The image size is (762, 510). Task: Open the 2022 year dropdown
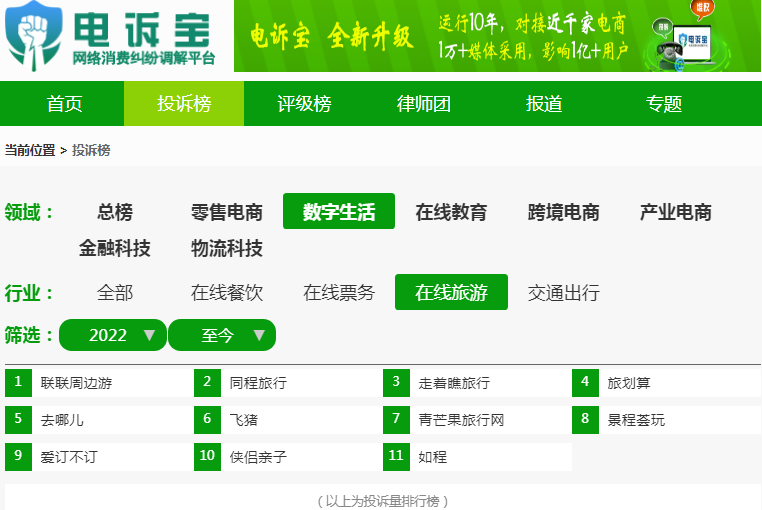[113, 335]
